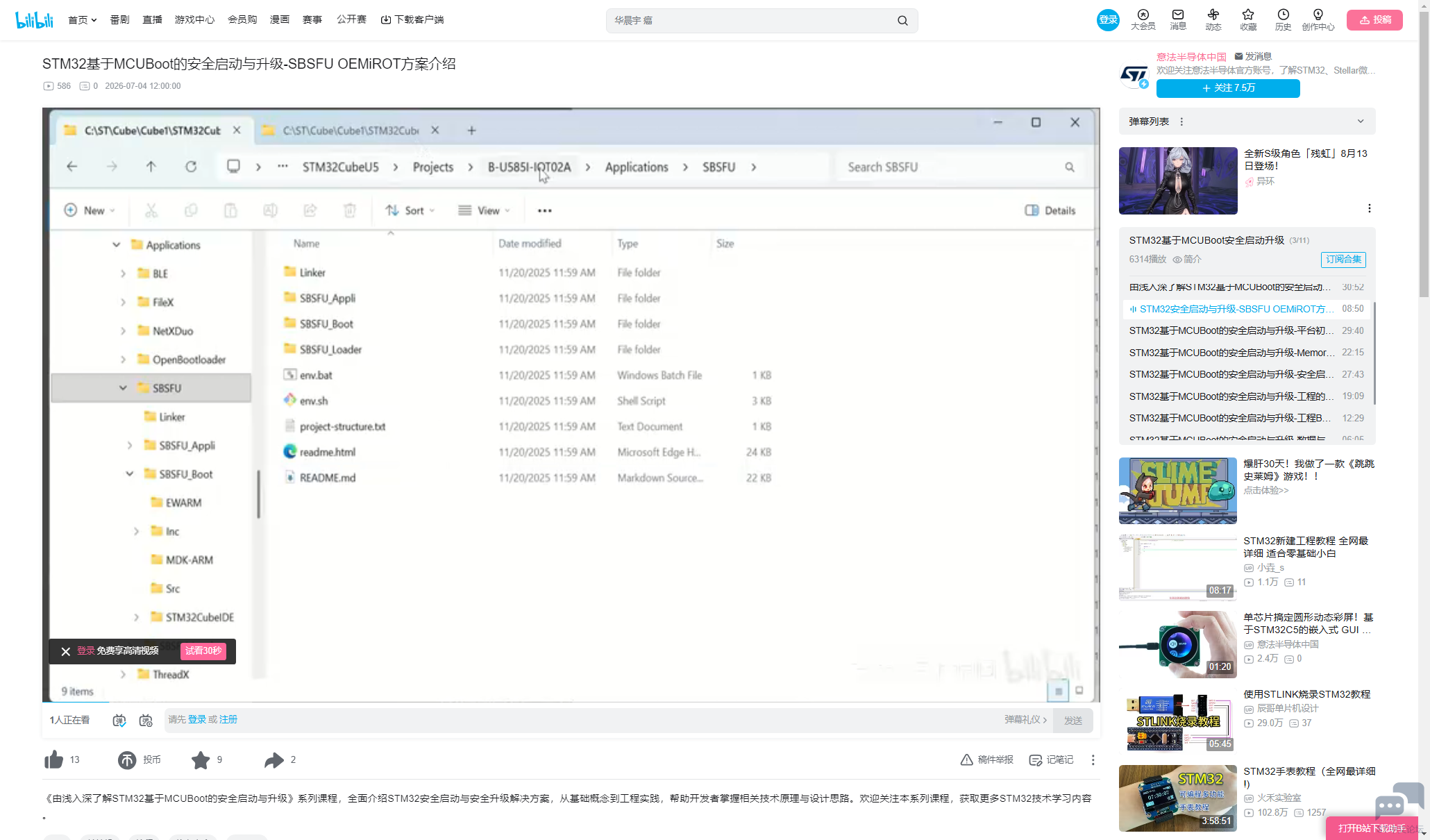Click the bilibili logo
Image resolution: width=1430 pixels, height=840 pixels.
(34, 19)
